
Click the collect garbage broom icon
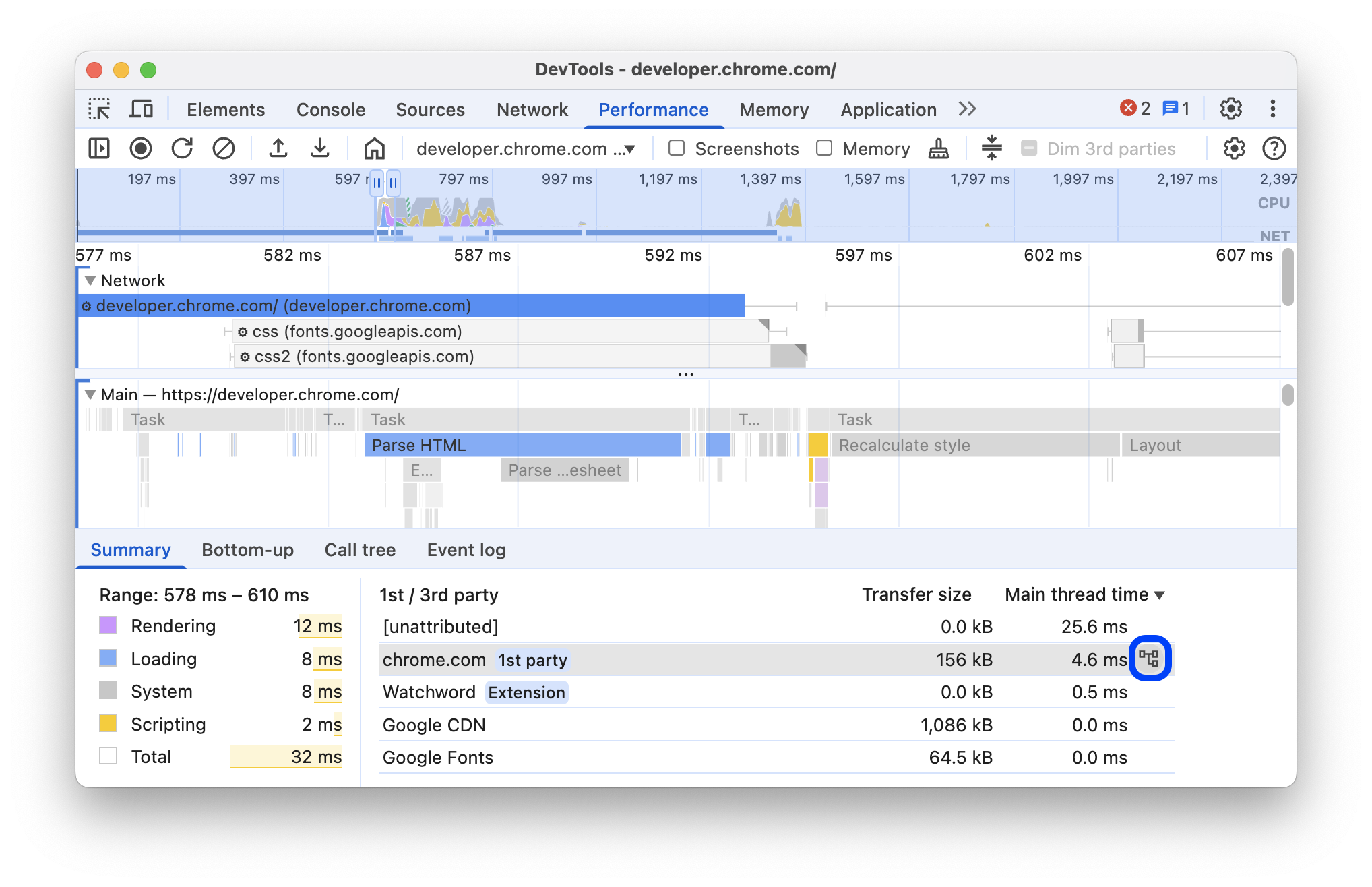coord(938,148)
